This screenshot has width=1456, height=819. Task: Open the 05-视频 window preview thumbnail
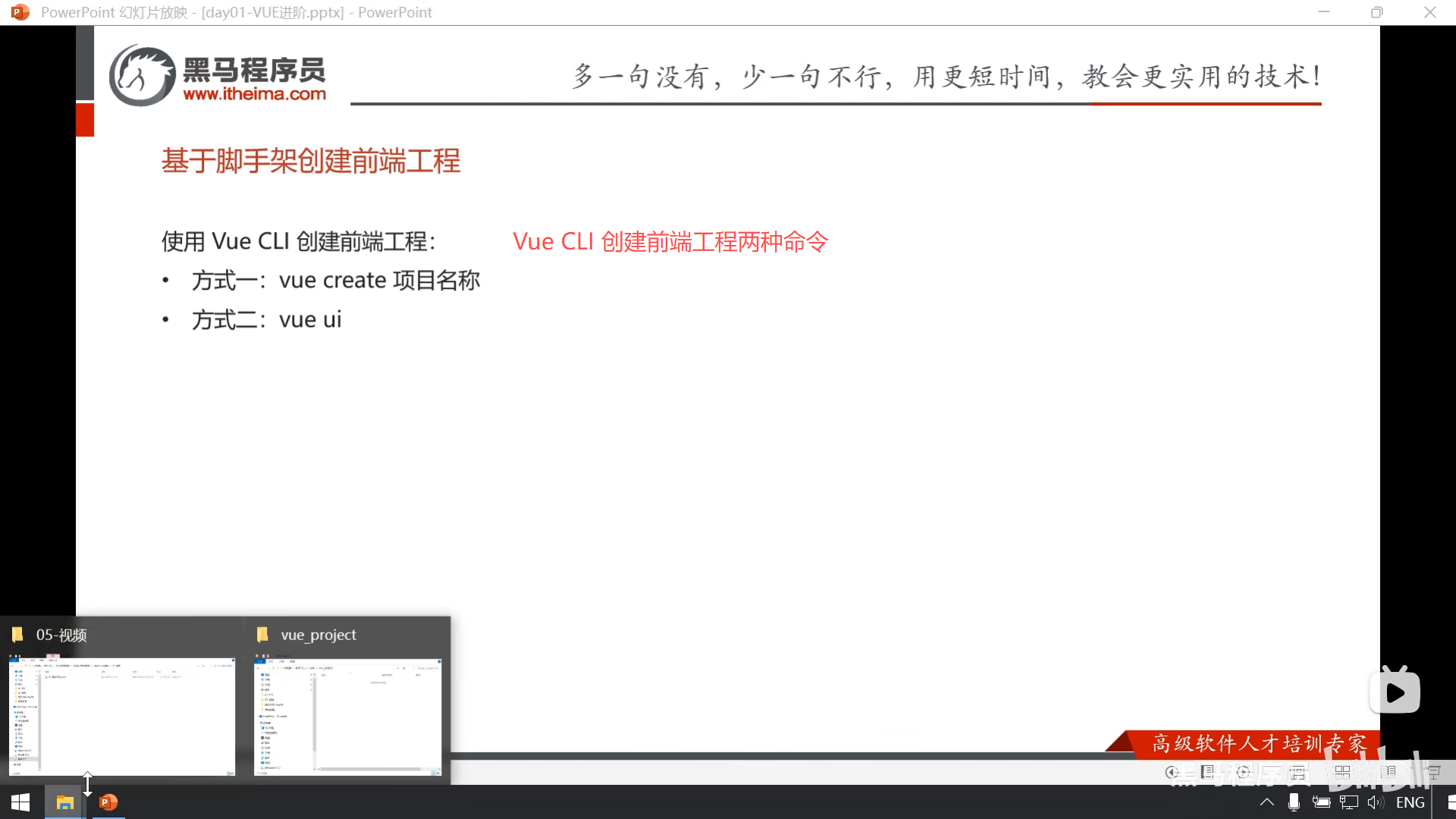tap(121, 716)
